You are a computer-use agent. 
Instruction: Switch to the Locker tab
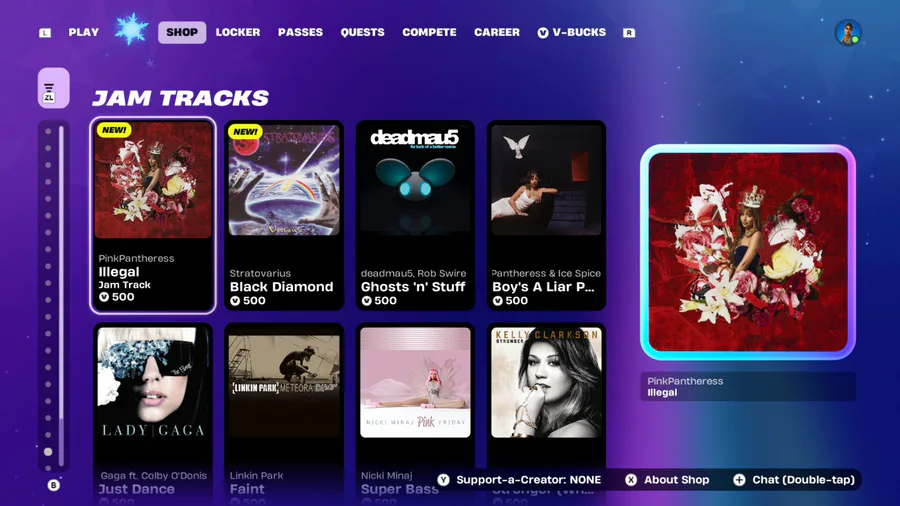(238, 33)
